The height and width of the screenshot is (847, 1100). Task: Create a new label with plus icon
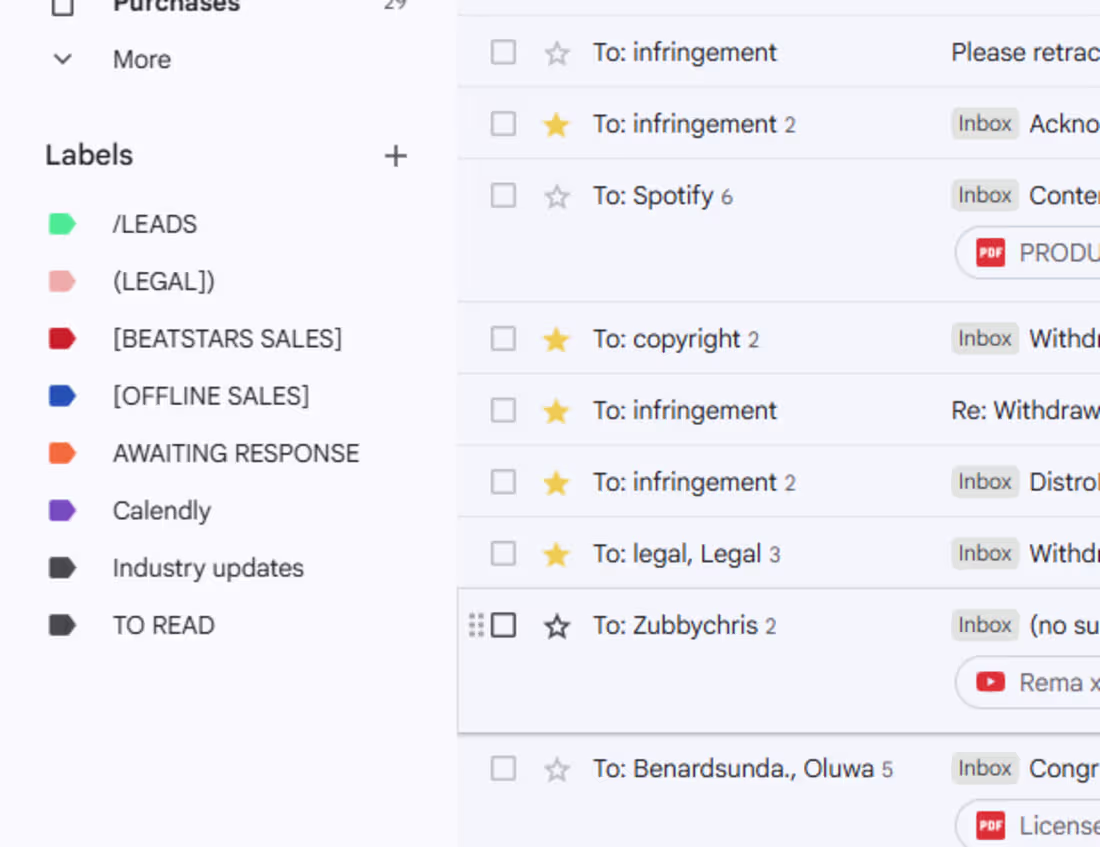coord(396,156)
